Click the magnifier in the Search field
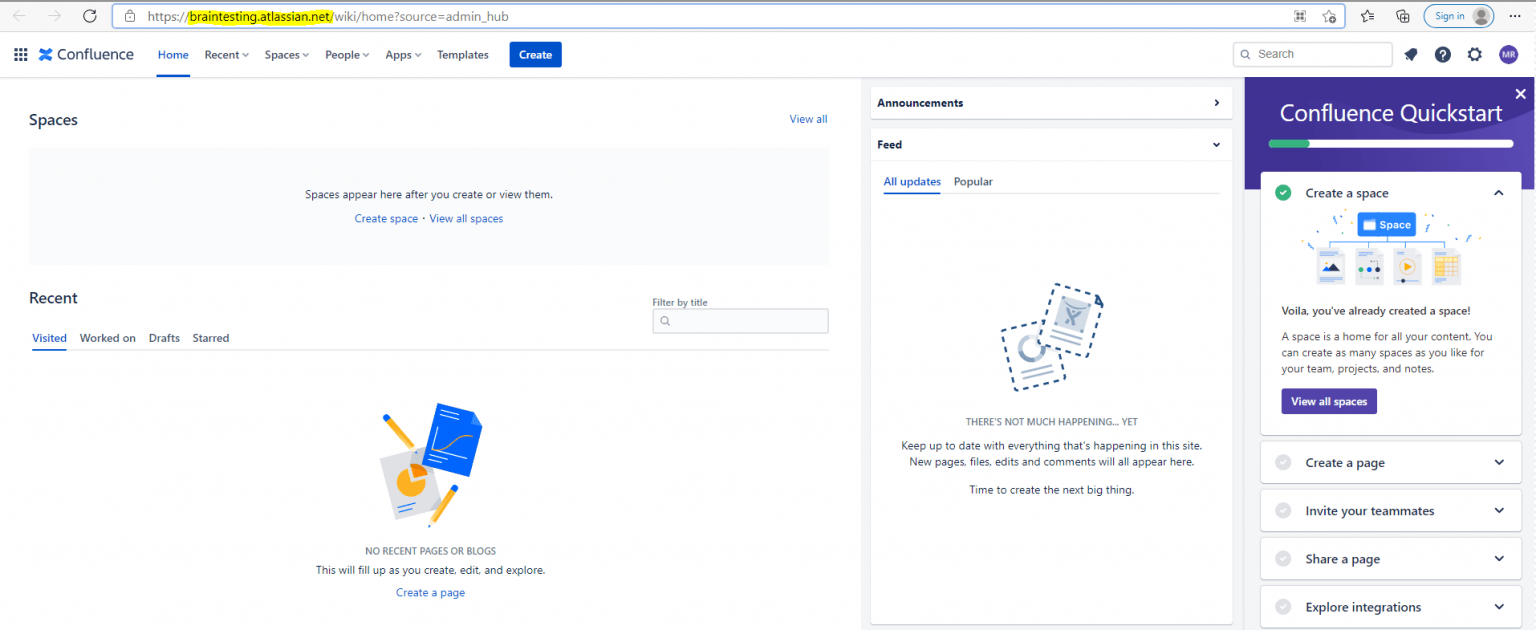Viewport: 1536px width, 630px height. tap(1245, 54)
